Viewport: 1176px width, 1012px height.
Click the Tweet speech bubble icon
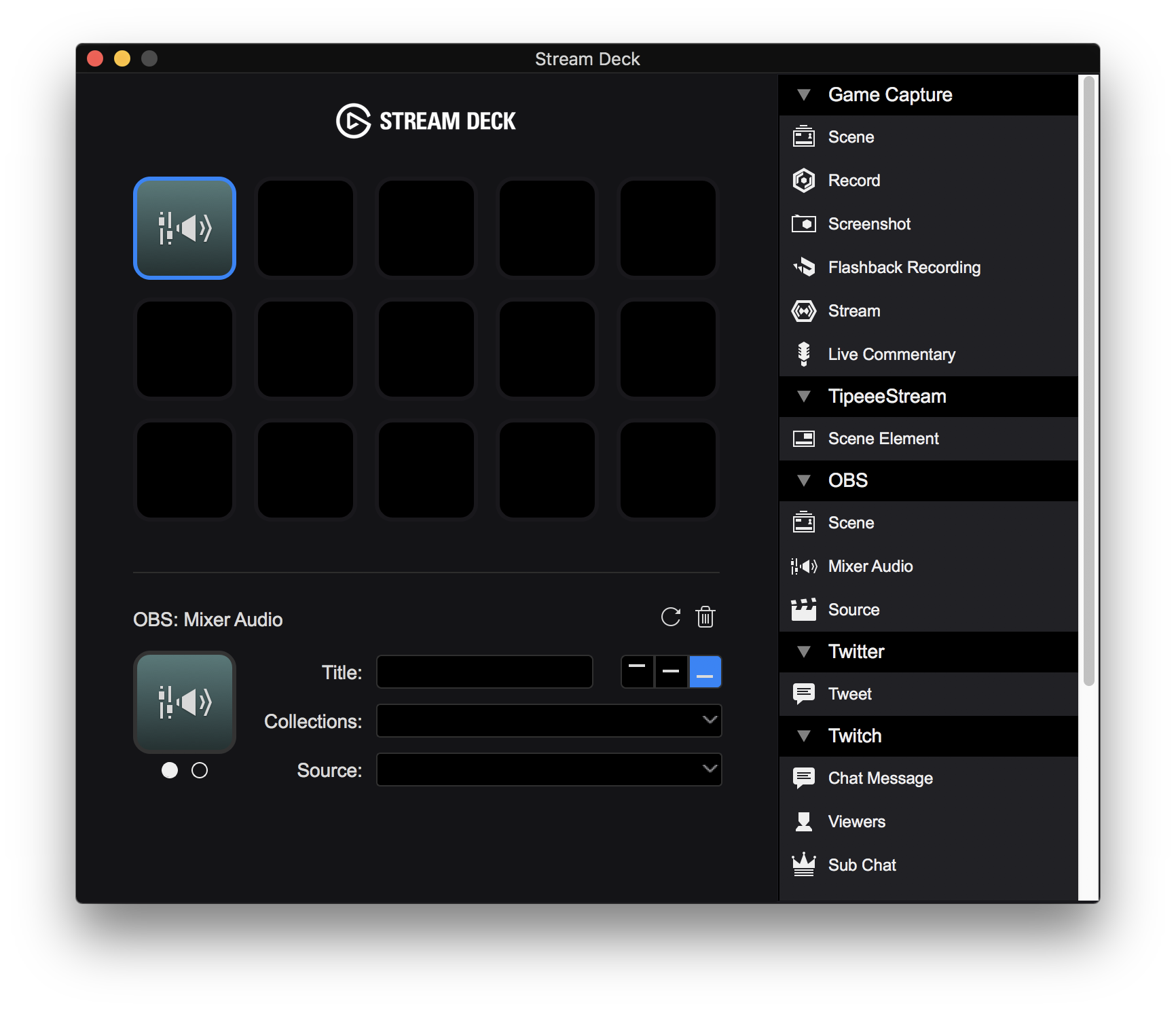tap(804, 693)
